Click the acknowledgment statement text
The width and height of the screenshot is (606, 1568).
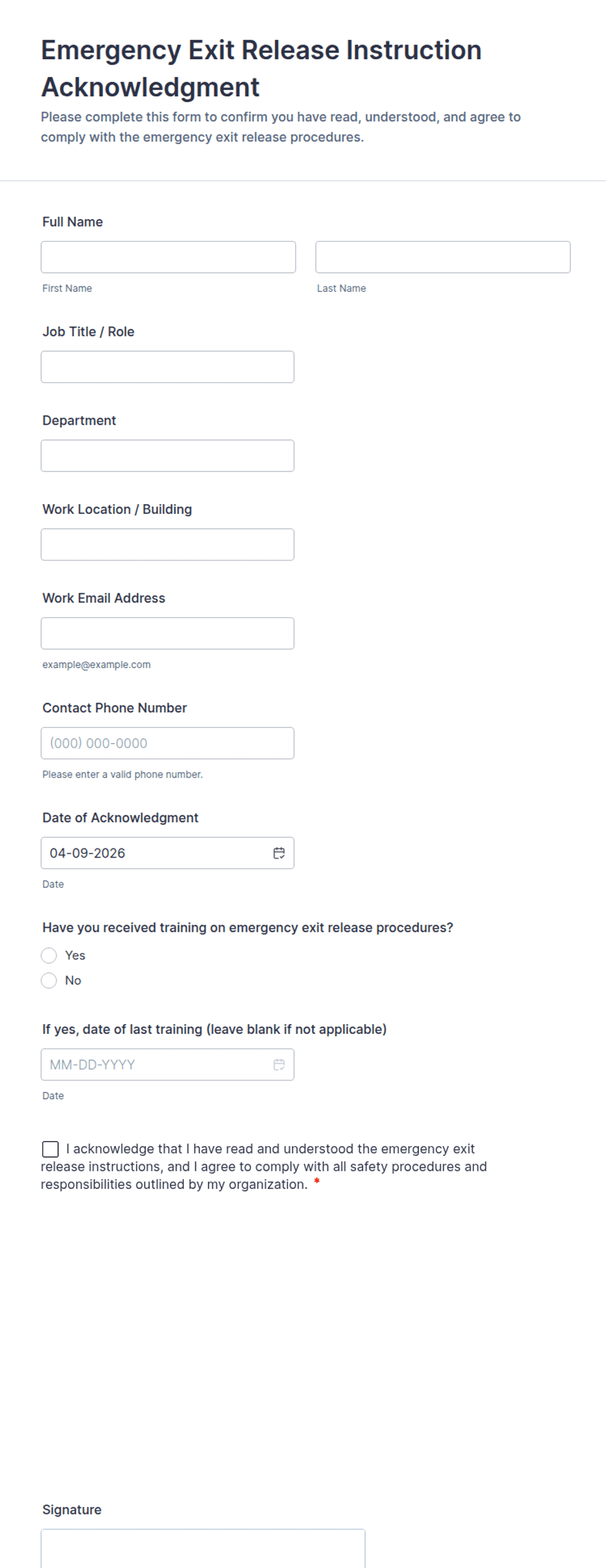(263, 1167)
